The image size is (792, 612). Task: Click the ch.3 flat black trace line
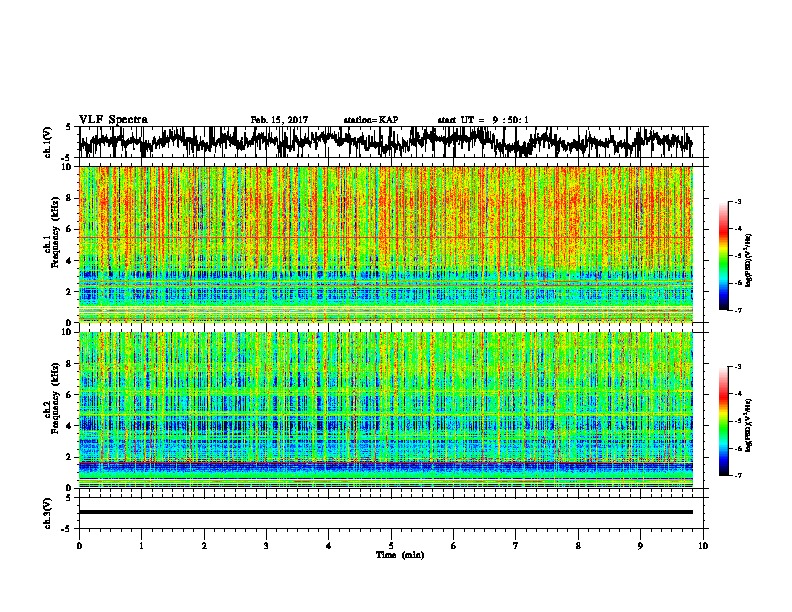pos(386,512)
